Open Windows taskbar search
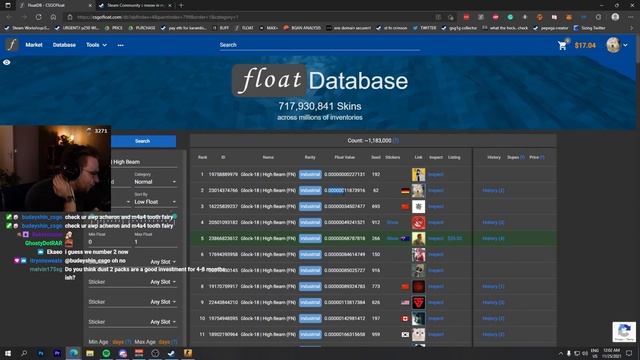640x360 pixels. 24,353
